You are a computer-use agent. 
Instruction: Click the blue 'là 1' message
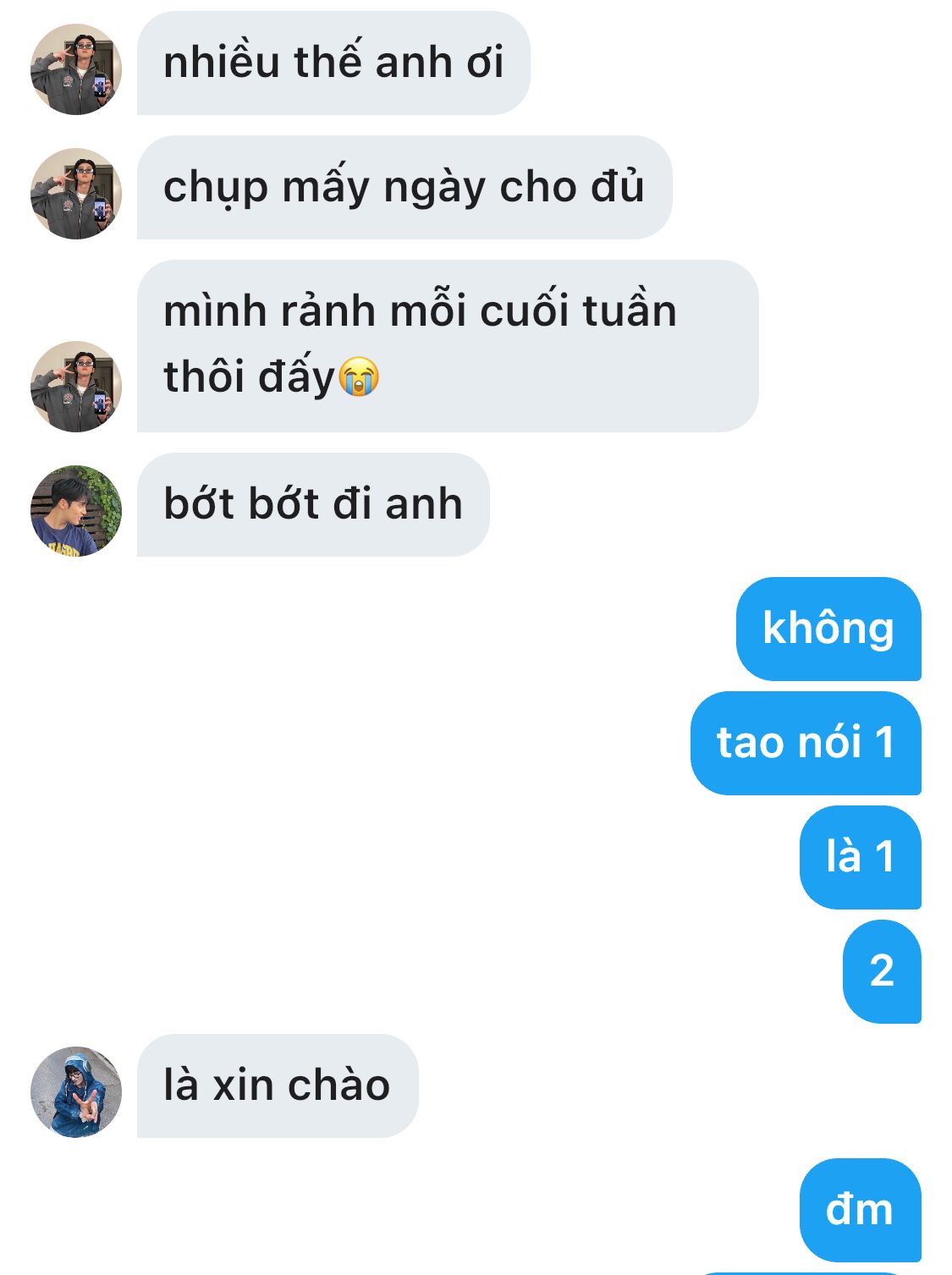861,857
